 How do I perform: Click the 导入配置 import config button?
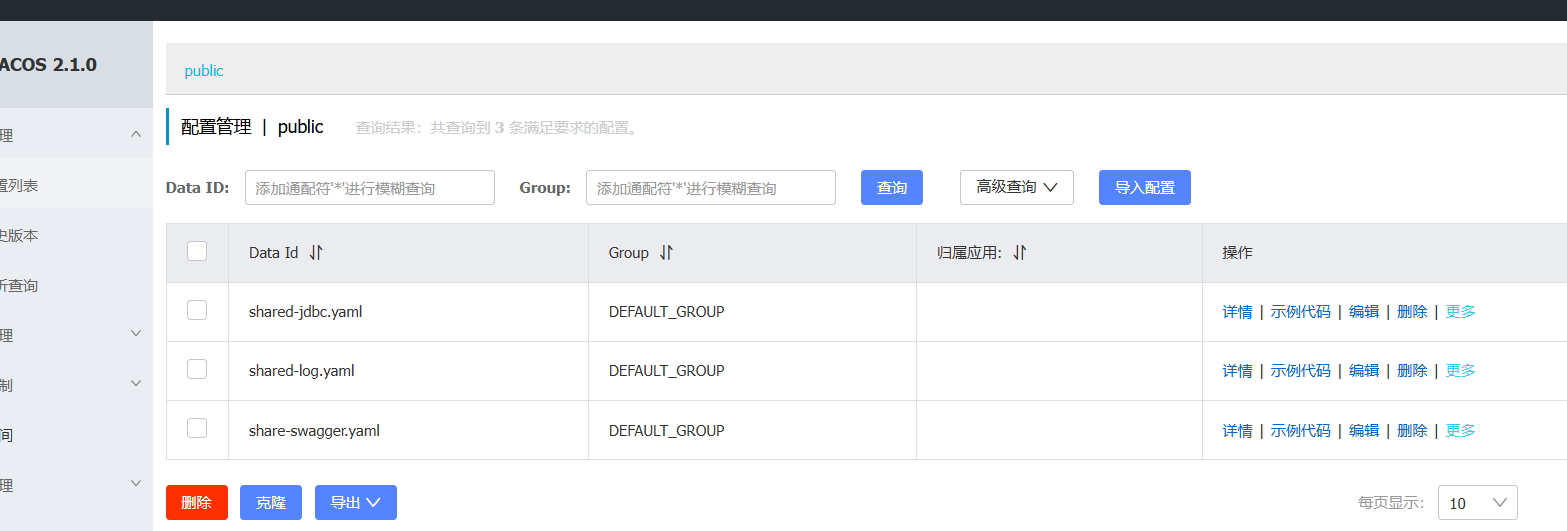(1145, 187)
